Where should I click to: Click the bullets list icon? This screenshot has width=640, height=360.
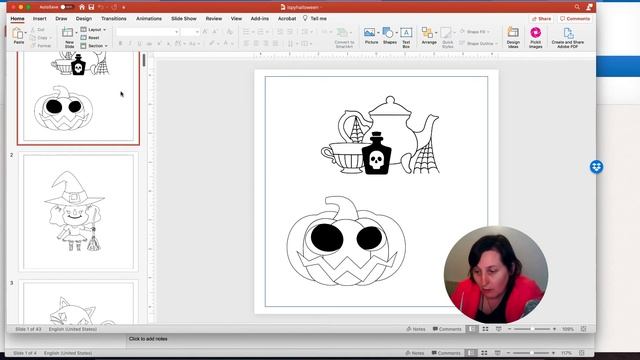[x=246, y=32]
